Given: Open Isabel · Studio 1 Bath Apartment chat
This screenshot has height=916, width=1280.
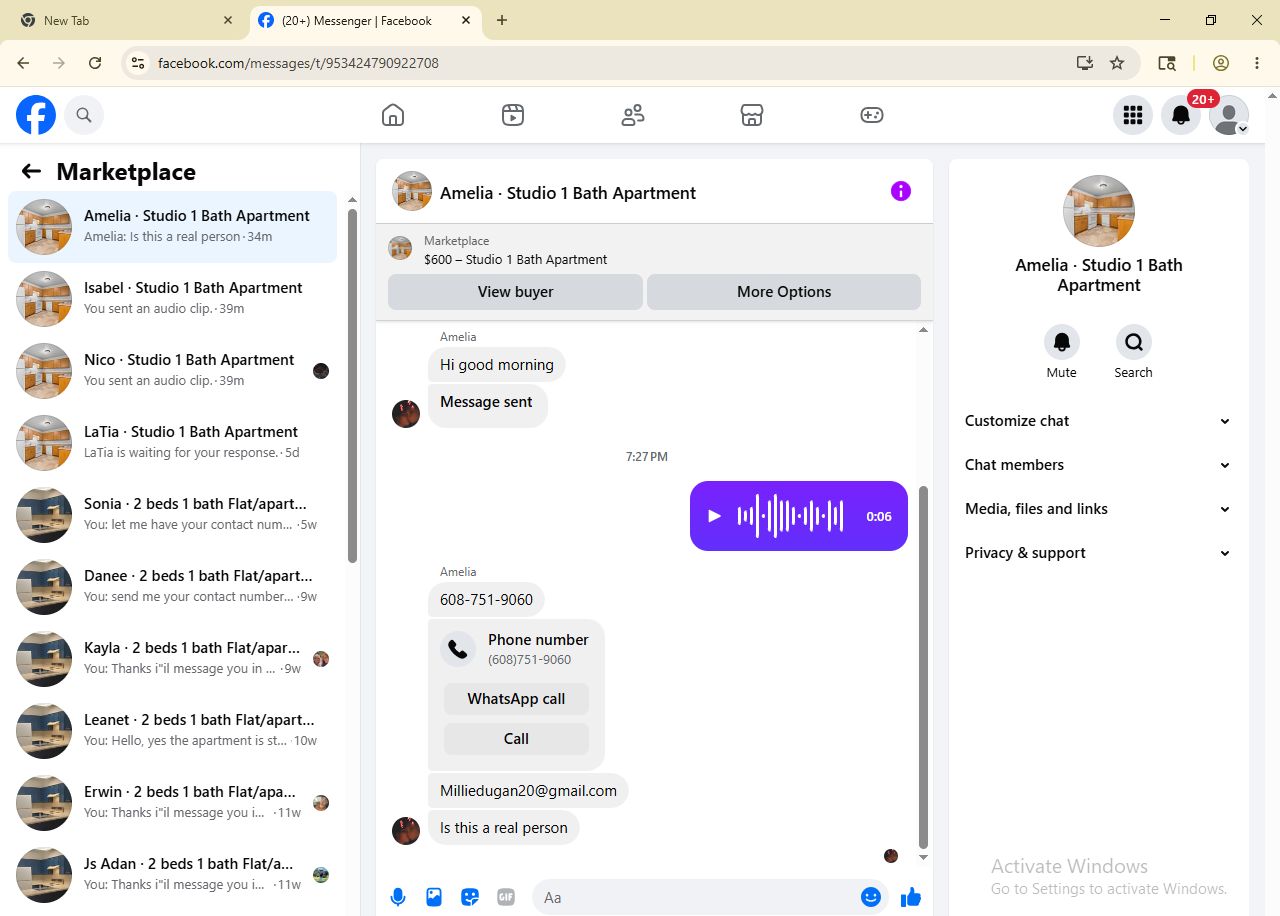Looking at the screenshot, I should click(x=173, y=299).
